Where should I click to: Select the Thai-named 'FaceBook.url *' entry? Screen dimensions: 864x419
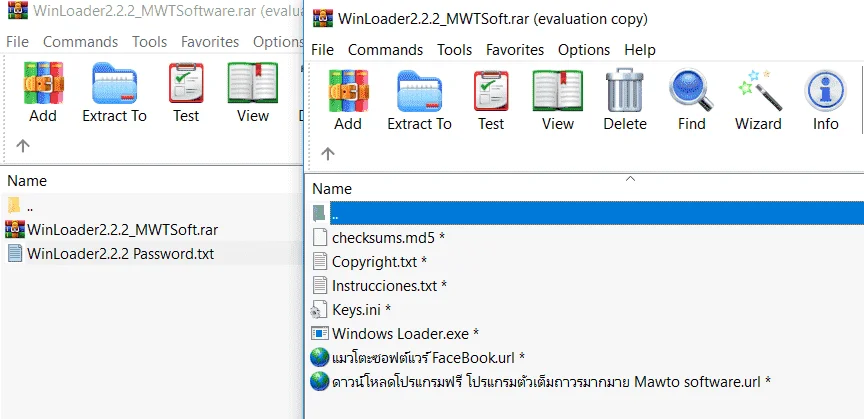(x=428, y=358)
